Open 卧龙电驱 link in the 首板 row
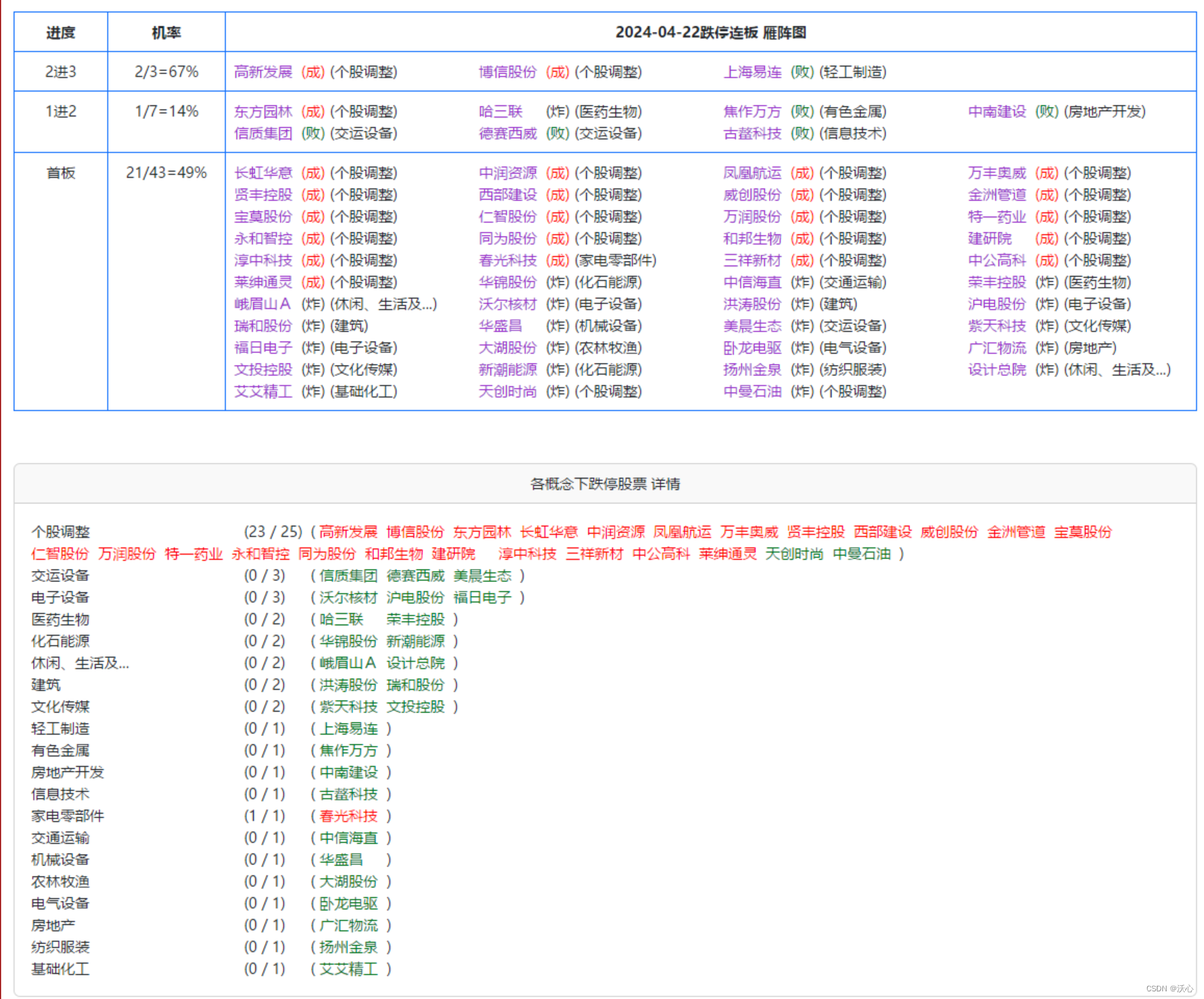The width and height of the screenshot is (1204, 999). (752, 348)
